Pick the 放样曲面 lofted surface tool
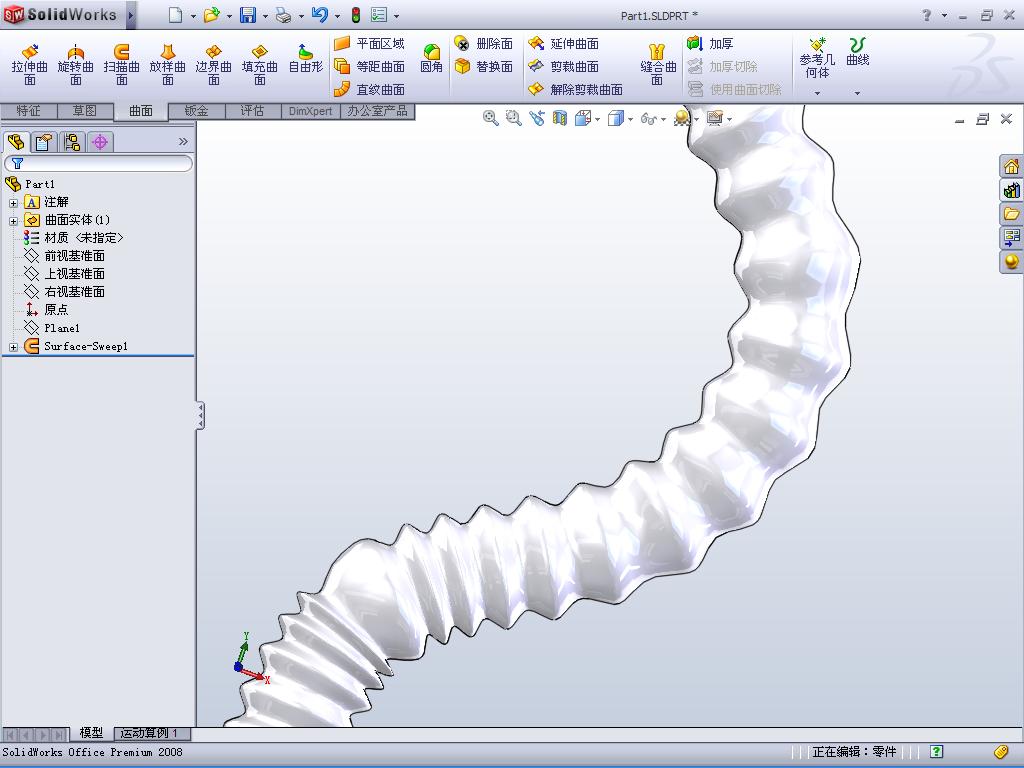The image size is (1024, 768). [168, 64]
